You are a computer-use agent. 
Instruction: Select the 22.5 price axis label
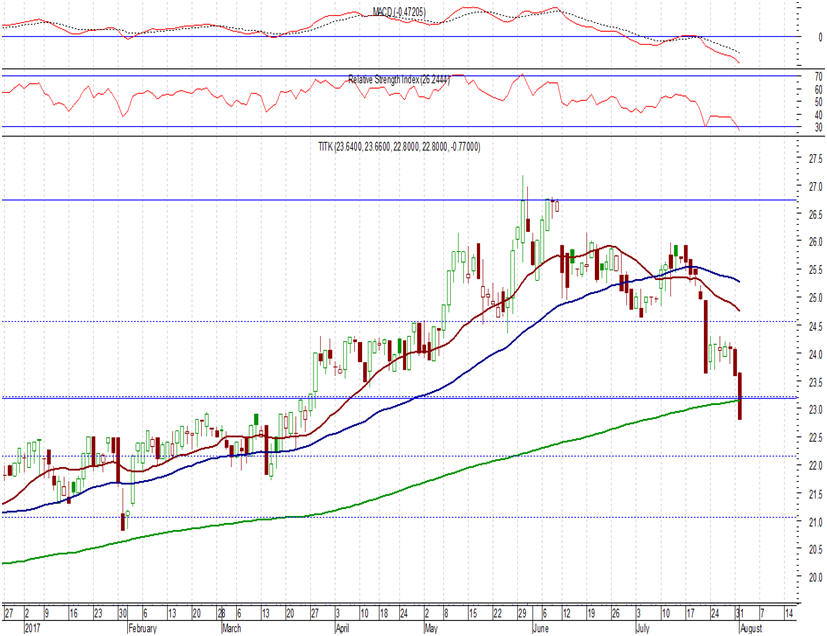[815, 438]
